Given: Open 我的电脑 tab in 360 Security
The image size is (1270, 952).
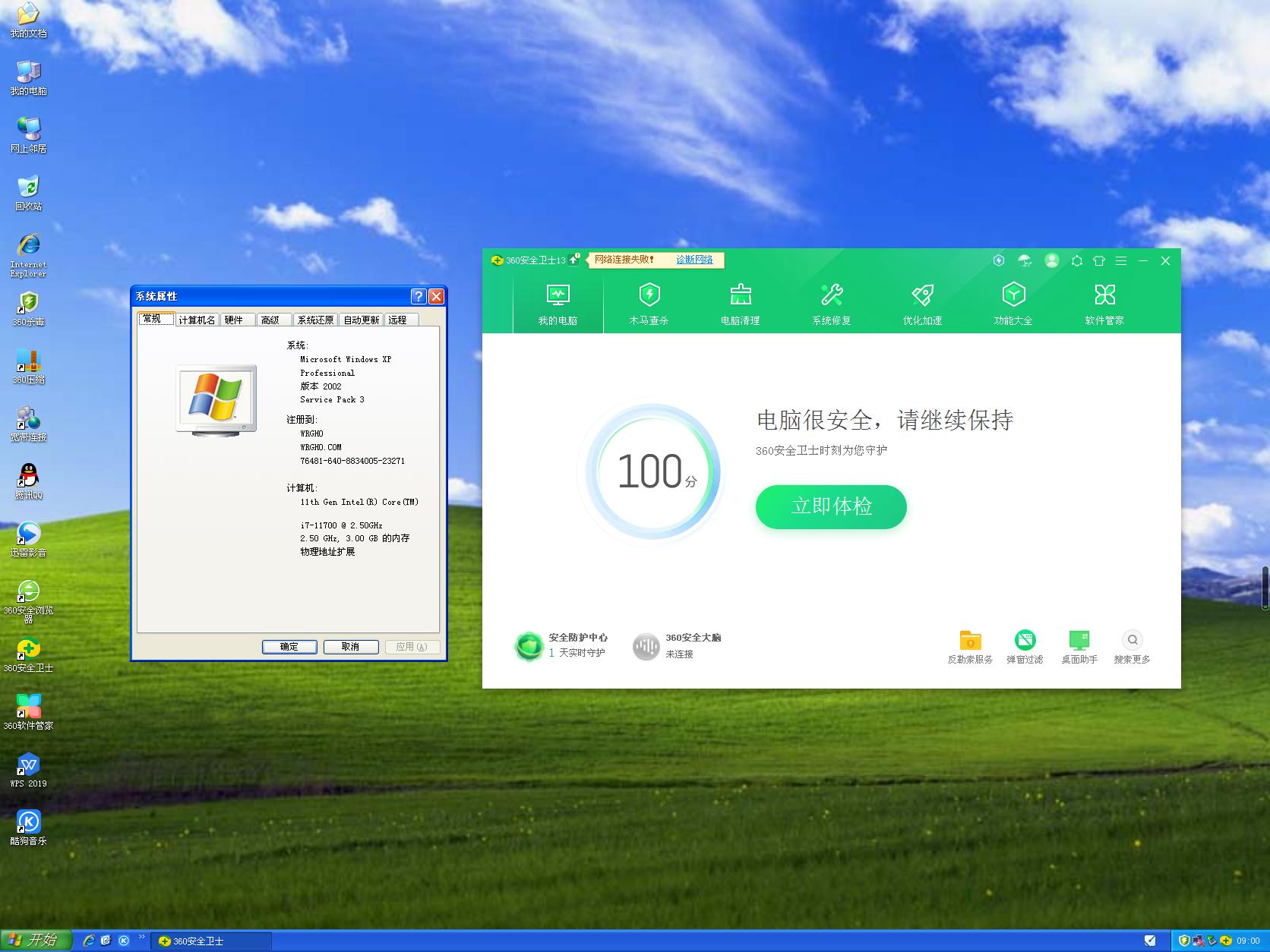Looking at the screenshot, I should 558,304.
